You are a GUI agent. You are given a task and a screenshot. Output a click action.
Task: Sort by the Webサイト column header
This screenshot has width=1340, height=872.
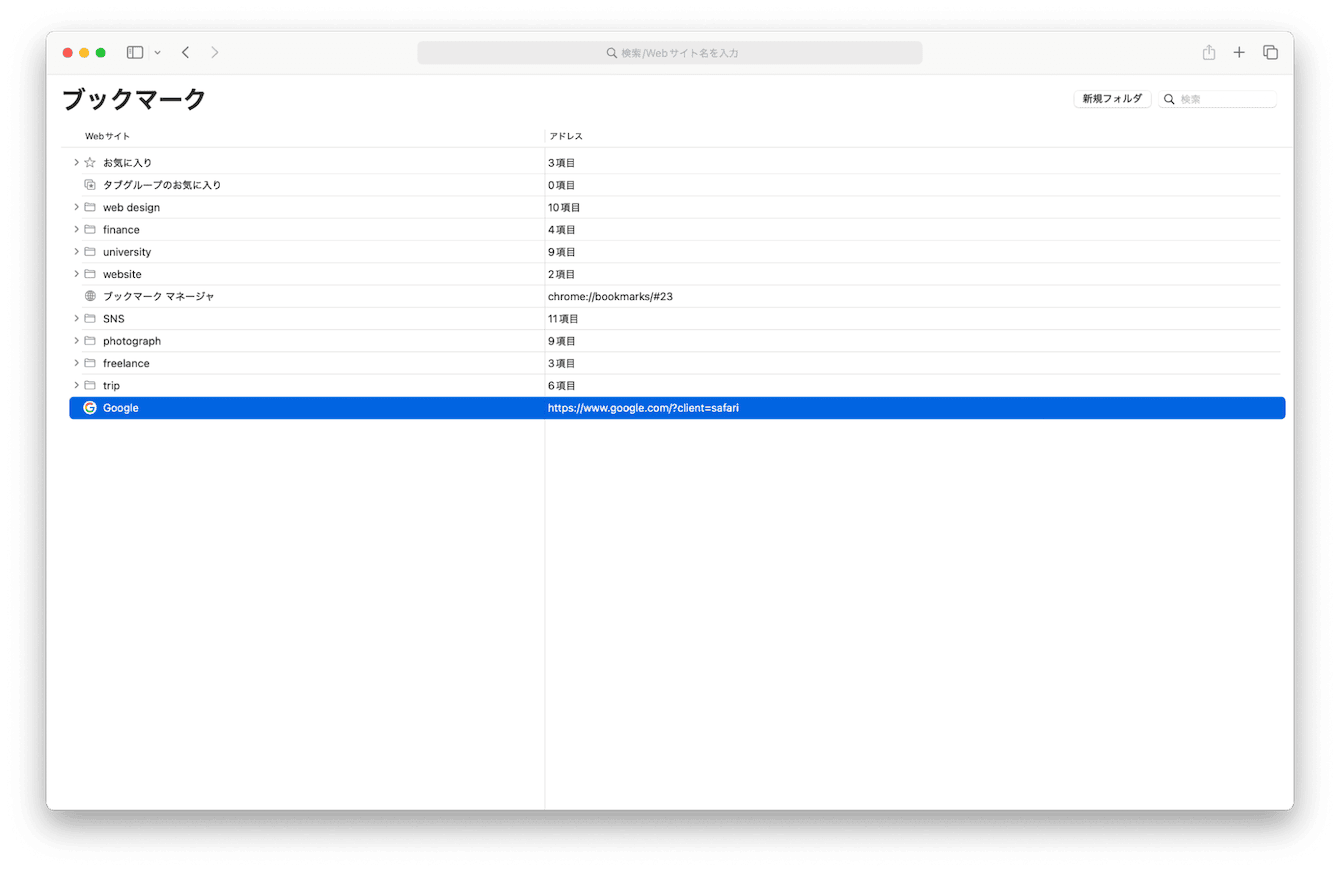click(107, 136)
